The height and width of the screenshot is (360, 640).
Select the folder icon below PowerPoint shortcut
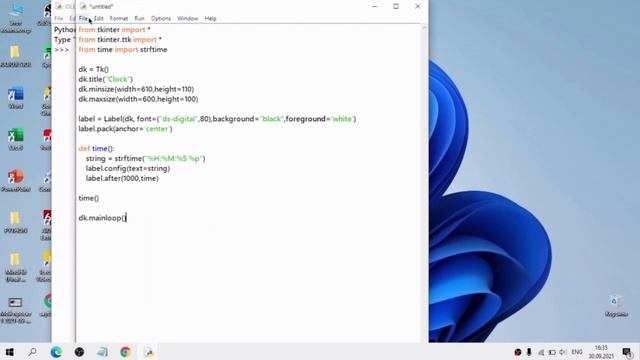[x=16, y=222]
